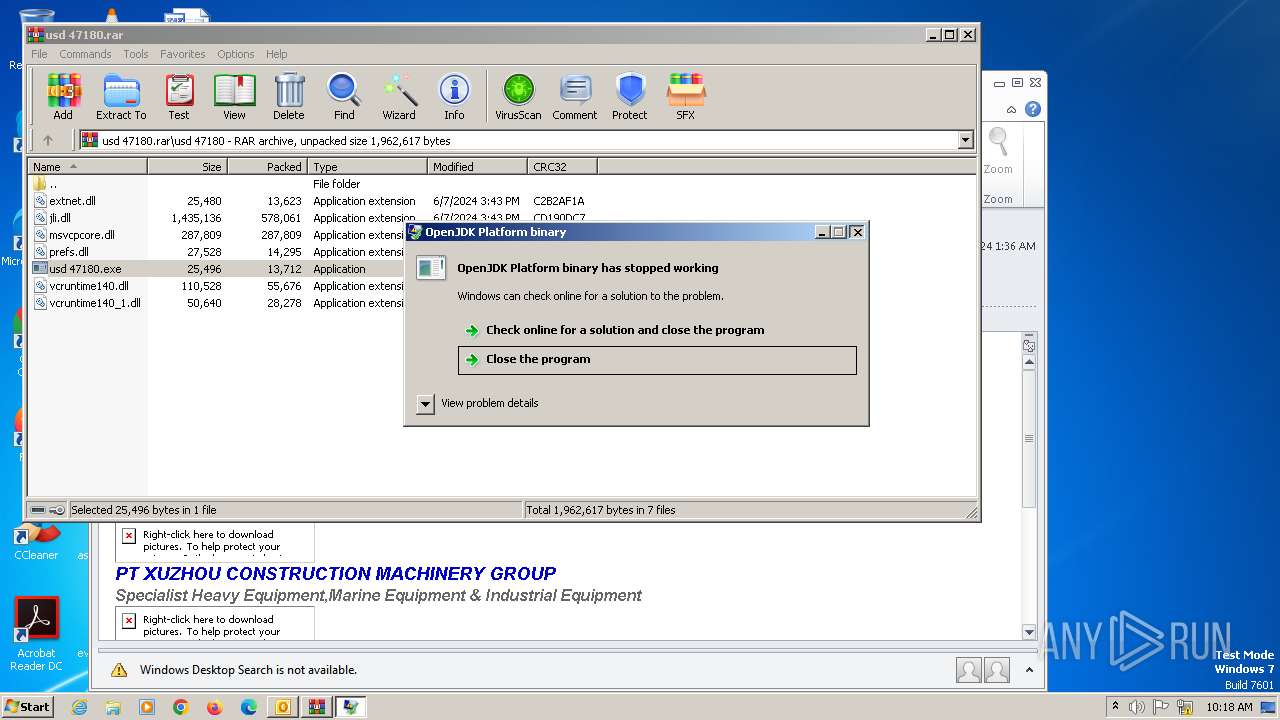This screenshot has width=1280, height=720.
Task: Open Internet Explorer from taskbar
Action: click(x=79, y=707)
